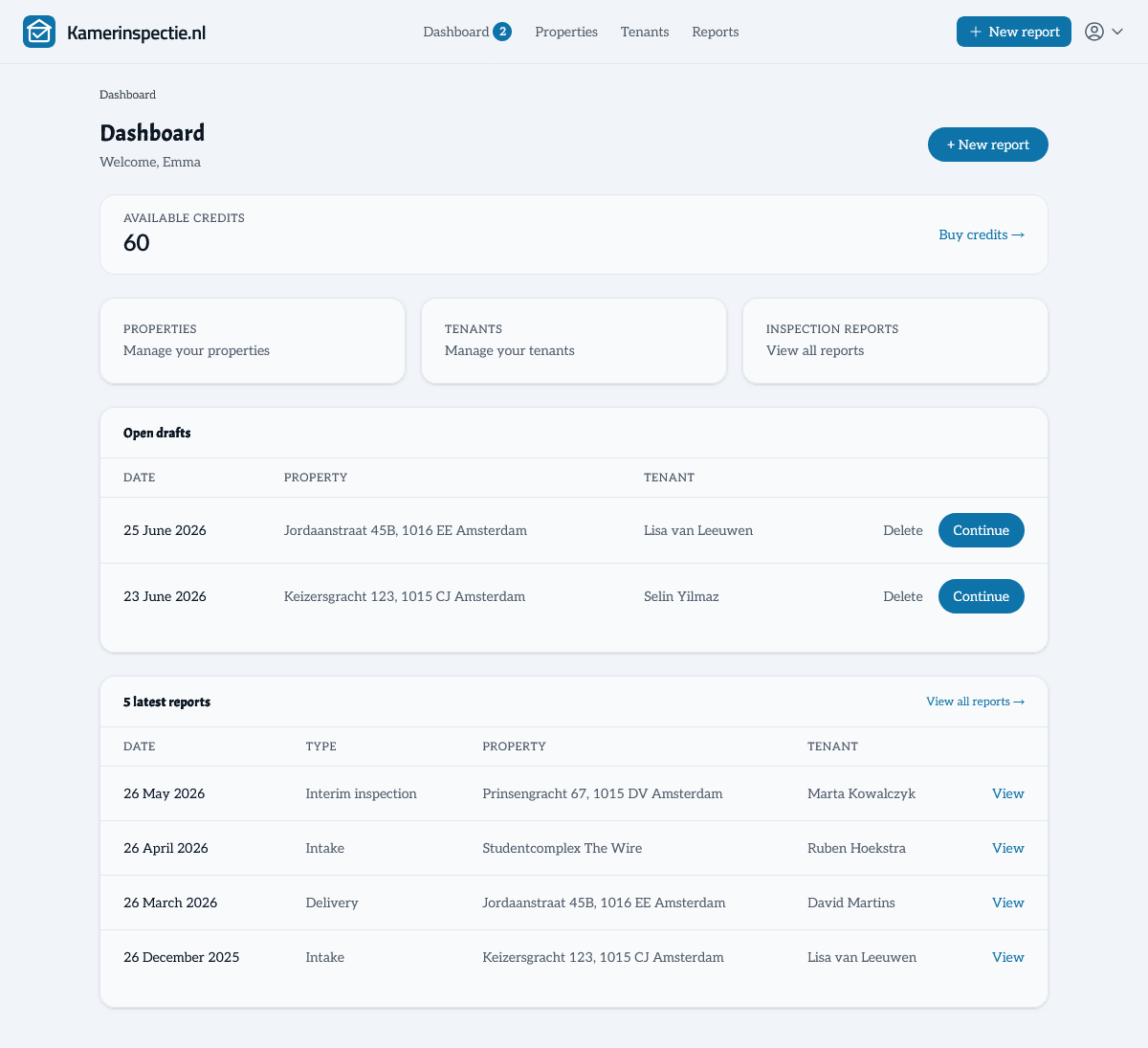Click the Selin Yilmaz tenant name
1148x1048 pixels.
pos(681,596)
